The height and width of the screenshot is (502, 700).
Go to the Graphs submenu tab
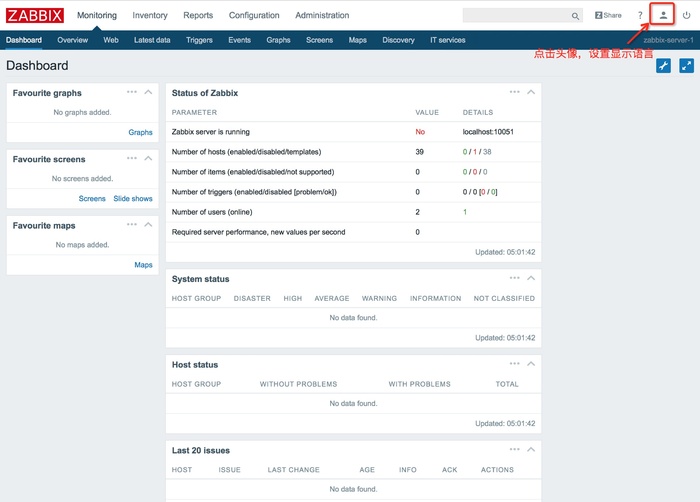[278, 40]
